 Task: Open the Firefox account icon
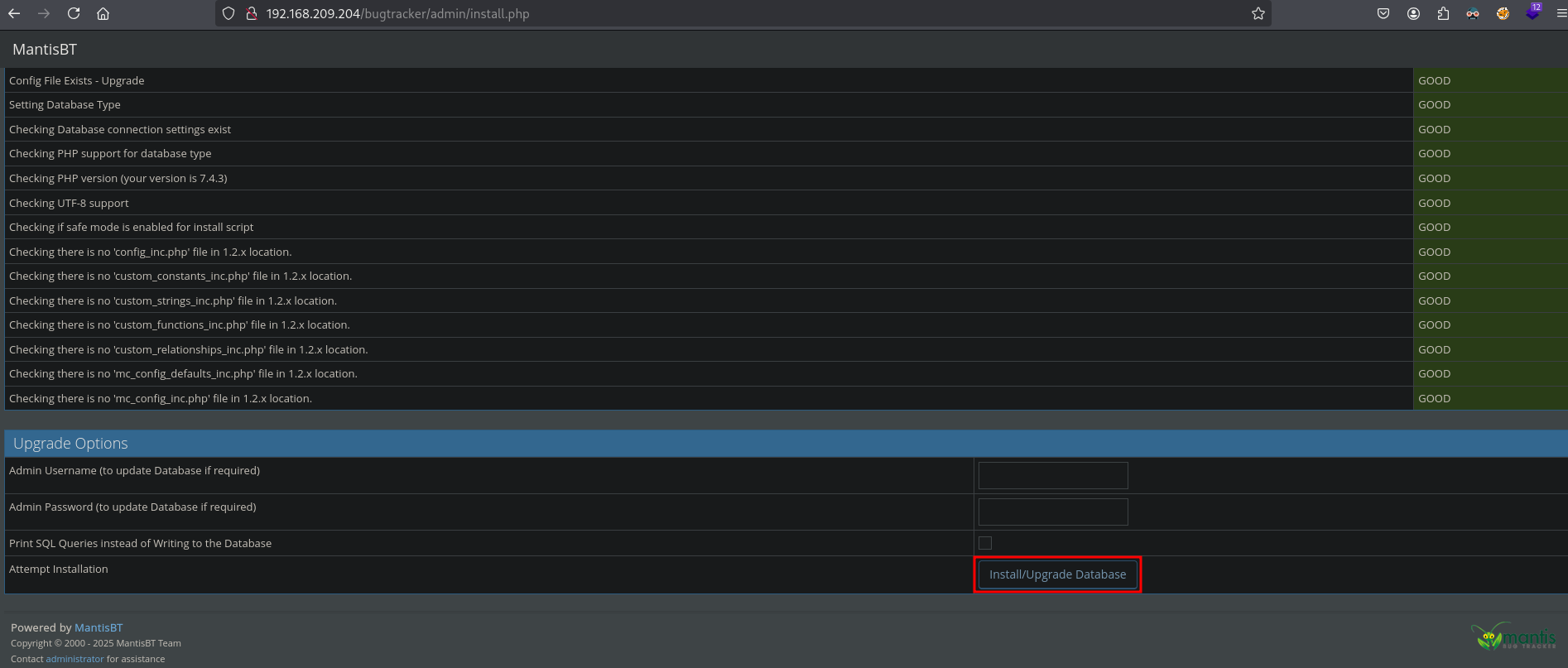pyautogui.click(x=1413, y=13)
